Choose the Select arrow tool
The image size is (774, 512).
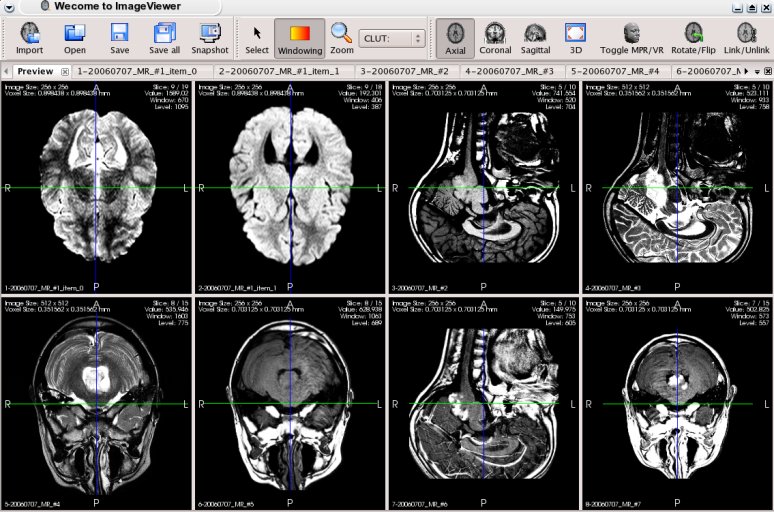(257, 38)
